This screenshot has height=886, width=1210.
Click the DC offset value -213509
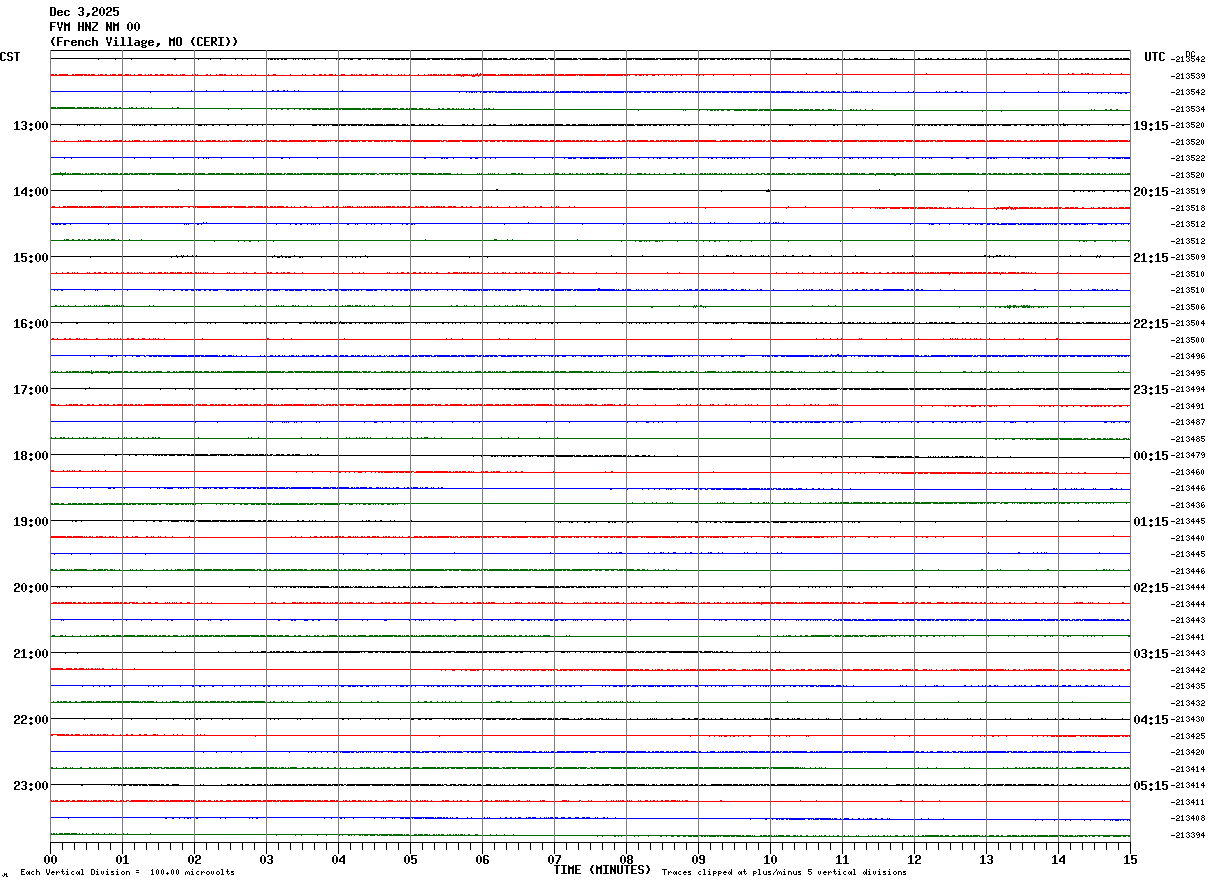coord(1188,258)
